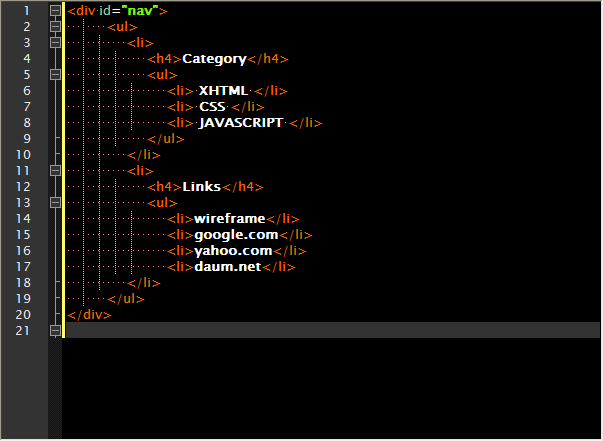Click the text 'daum.net' on line 17
This screenshot has height=441, width=603.
pyautogui.click(x=228, y=267)
